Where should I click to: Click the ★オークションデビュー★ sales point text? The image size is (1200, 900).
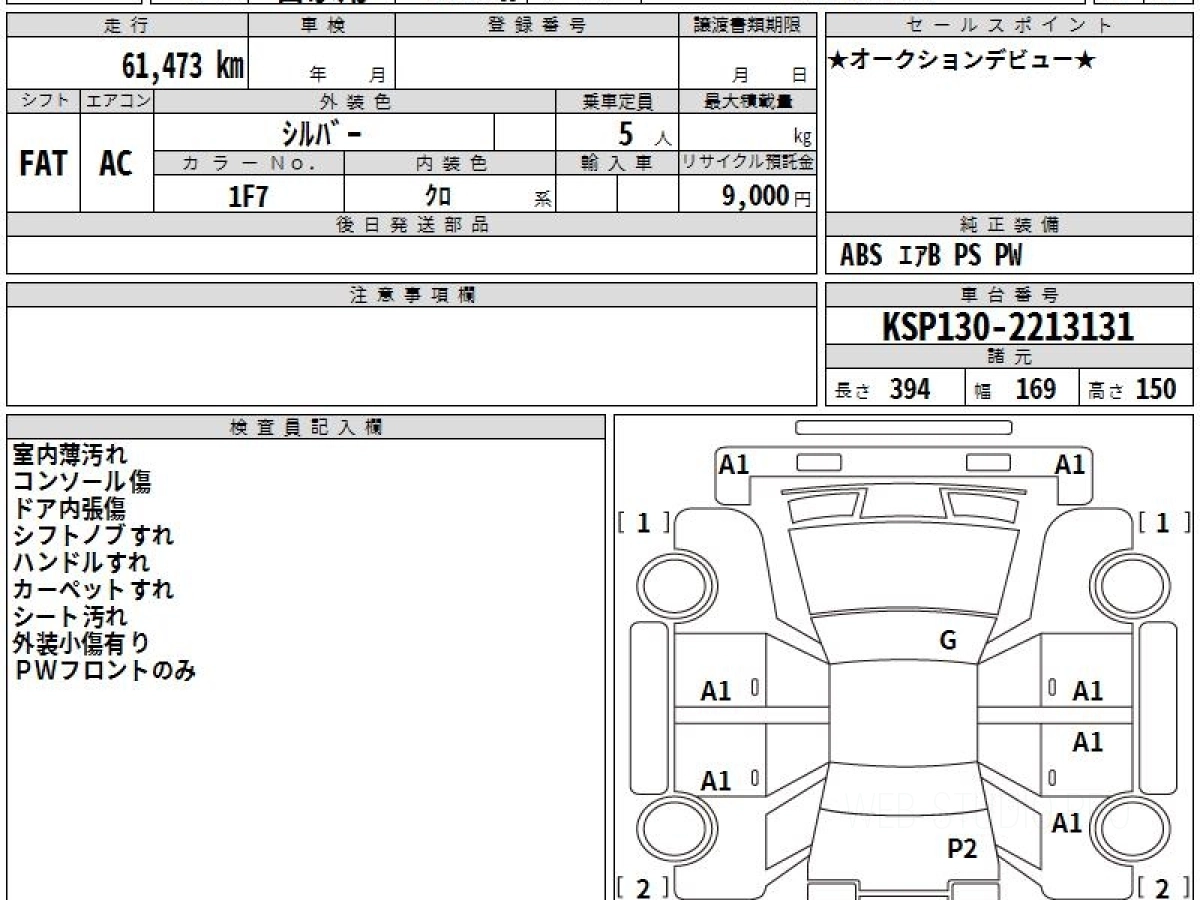(962, 60)
